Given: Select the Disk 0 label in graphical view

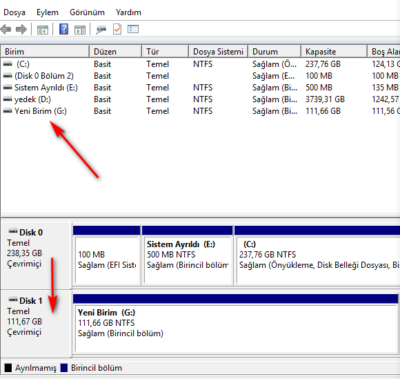Looking at the screenshot, I should pyautogui.click(x=31, y=232).
